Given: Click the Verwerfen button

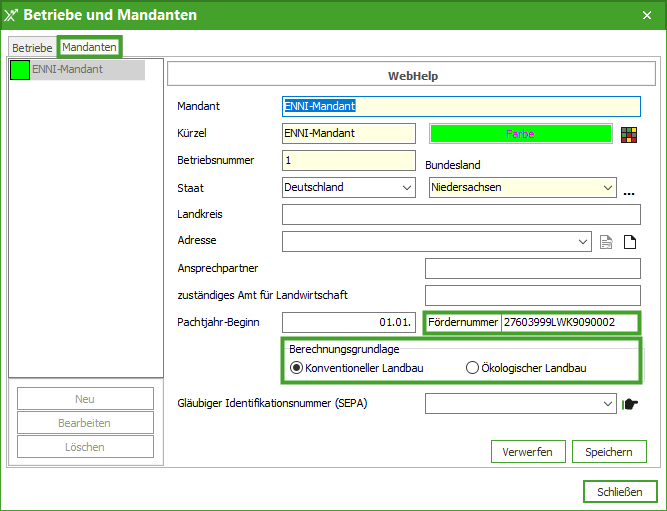Looking at the screenshot, I should pos(528,452).
